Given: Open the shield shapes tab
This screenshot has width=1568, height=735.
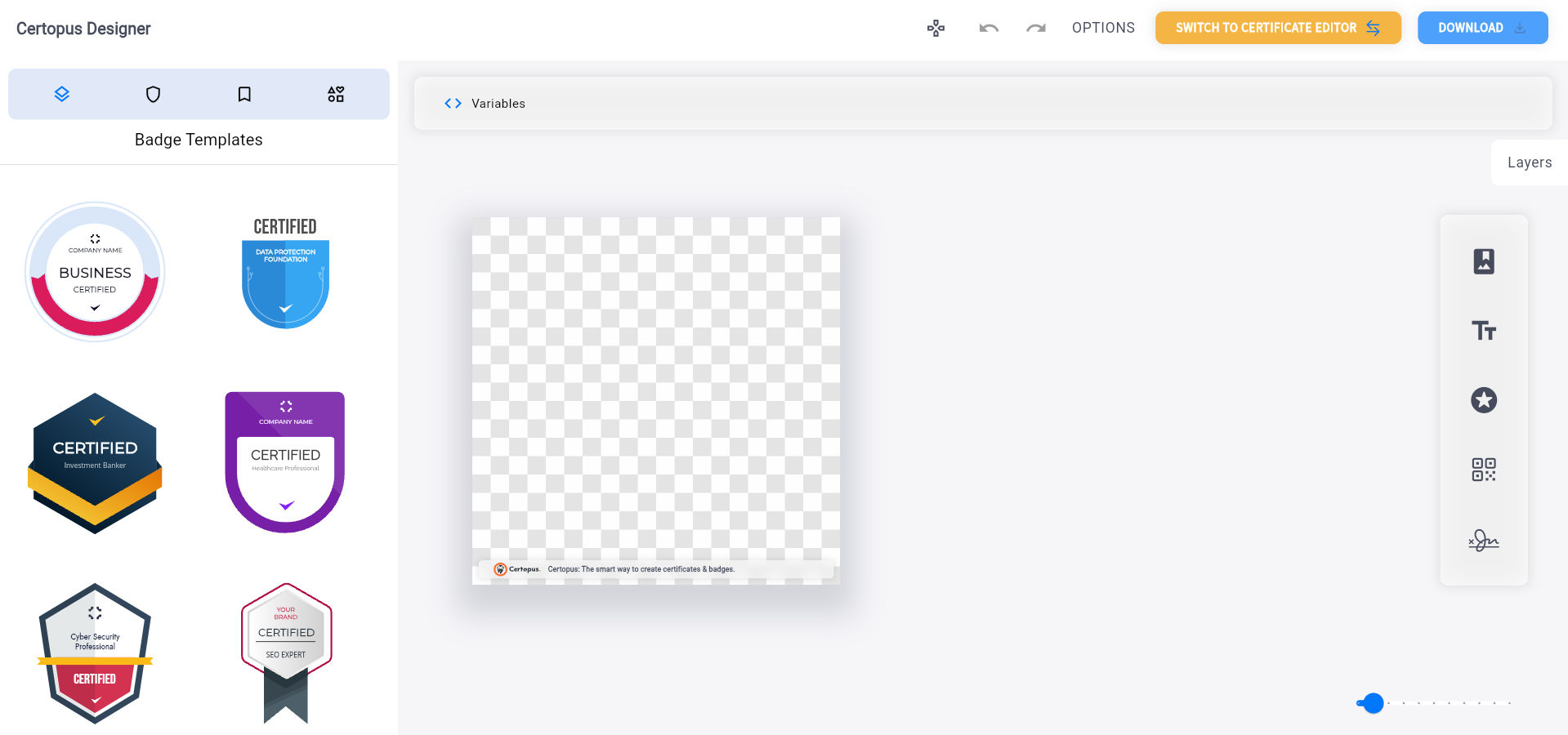Looking at the screenshot, I should tap(153, 94).
